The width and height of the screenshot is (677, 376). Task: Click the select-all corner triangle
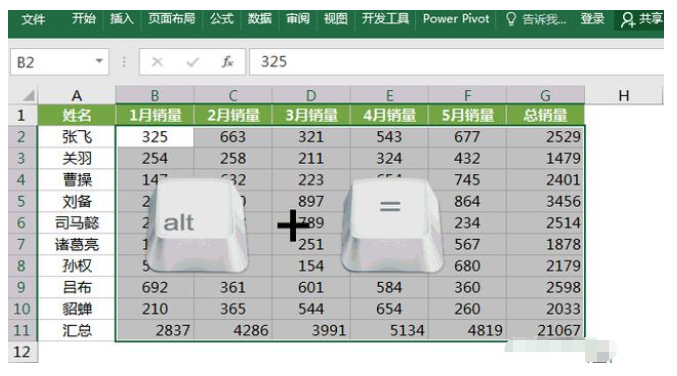point(28,95)
